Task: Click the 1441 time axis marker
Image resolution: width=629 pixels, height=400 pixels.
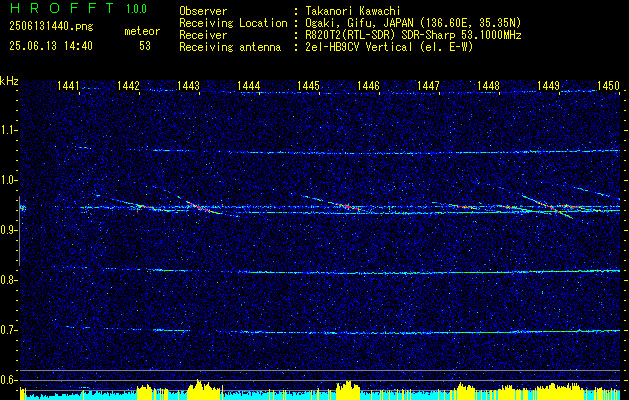Action: point(69,86)
